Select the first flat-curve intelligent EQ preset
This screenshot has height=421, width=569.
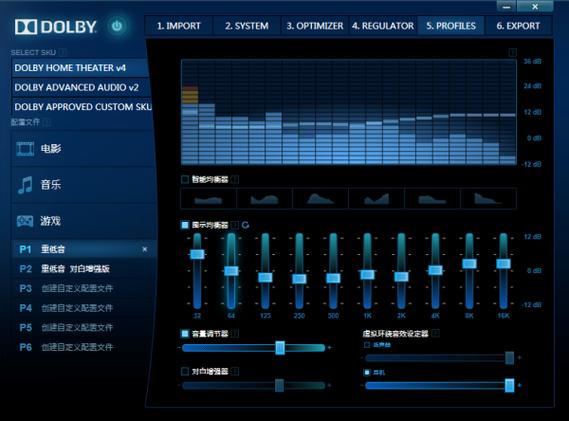point(208,199)
